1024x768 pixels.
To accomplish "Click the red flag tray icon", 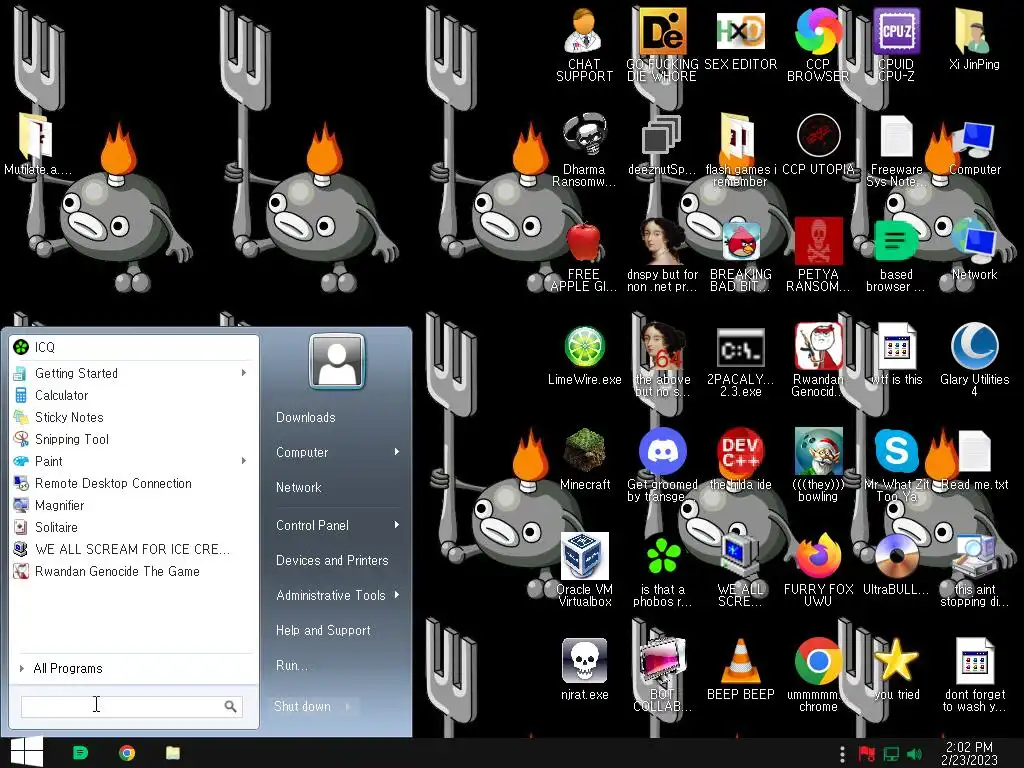I will pos(867,754).
